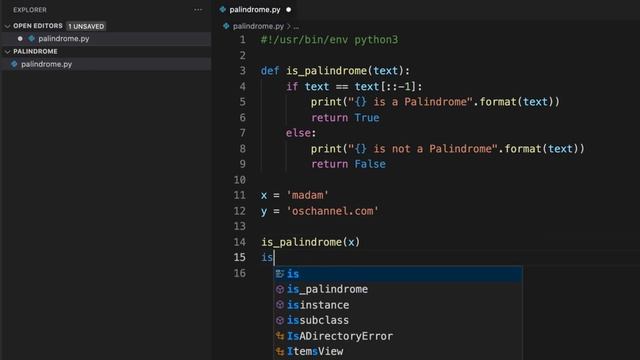Image resolution: width=640 pixels, height=360 pixels.
Task: Click the Python icon on the editor tab
Action: [x=222, y=9]
